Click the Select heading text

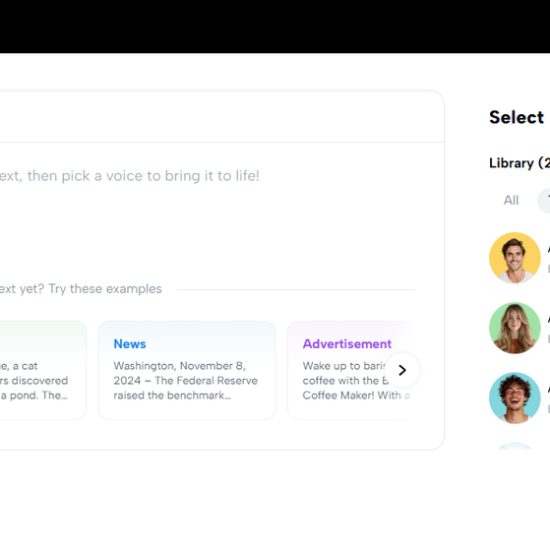click(x=516, y=117)
